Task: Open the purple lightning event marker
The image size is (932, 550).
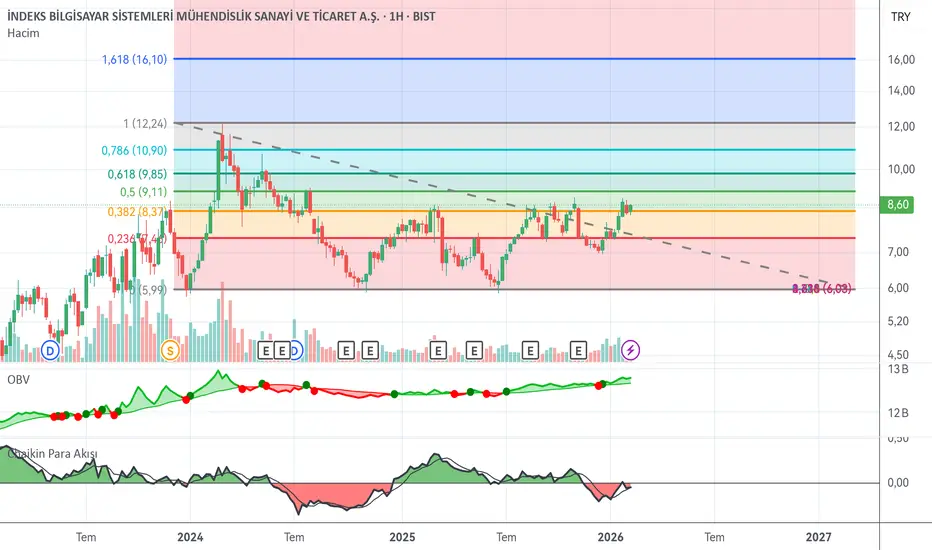Action: click(631, 351)
